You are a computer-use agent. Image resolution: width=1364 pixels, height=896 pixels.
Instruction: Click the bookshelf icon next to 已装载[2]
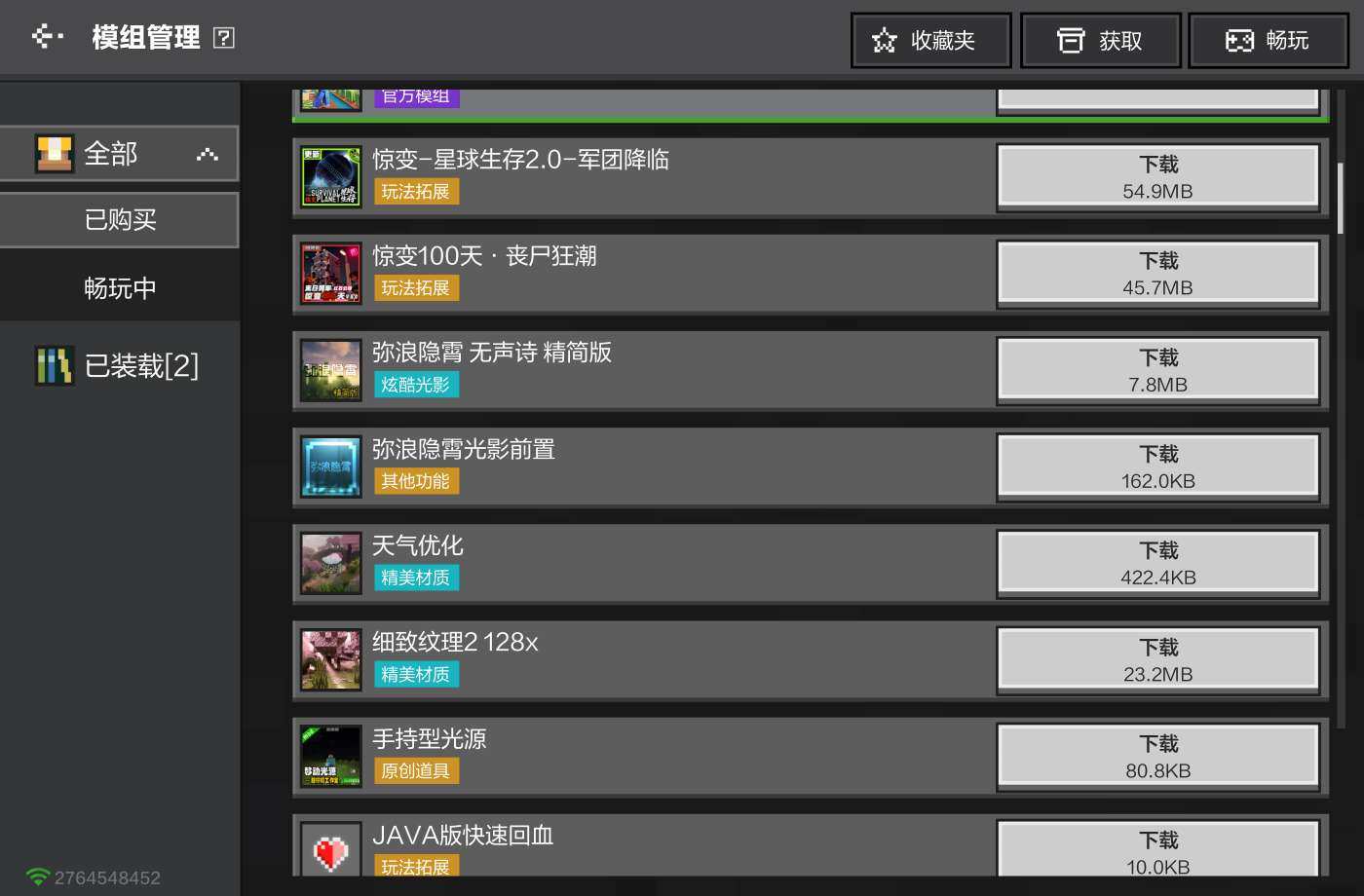[55, 366]
